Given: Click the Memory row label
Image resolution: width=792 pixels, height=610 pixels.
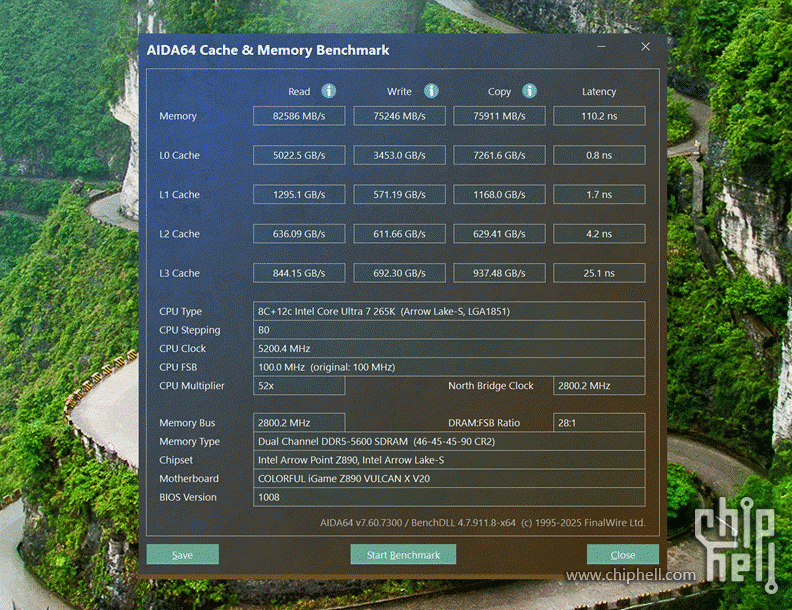Looking at the screenshot, I should (x=178, y=116).
